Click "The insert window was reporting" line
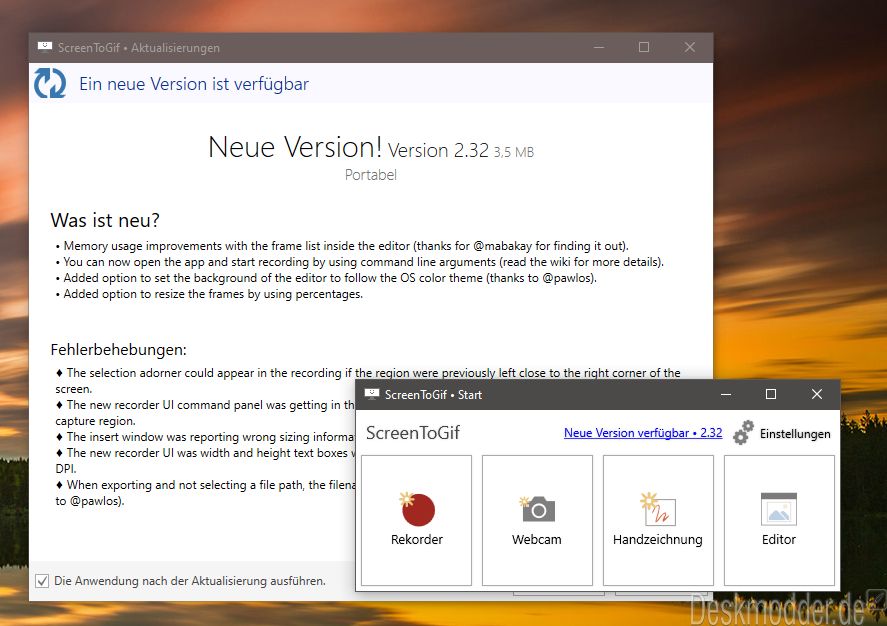The height and width of the screenshot is (626, 887). click(205, 437)
